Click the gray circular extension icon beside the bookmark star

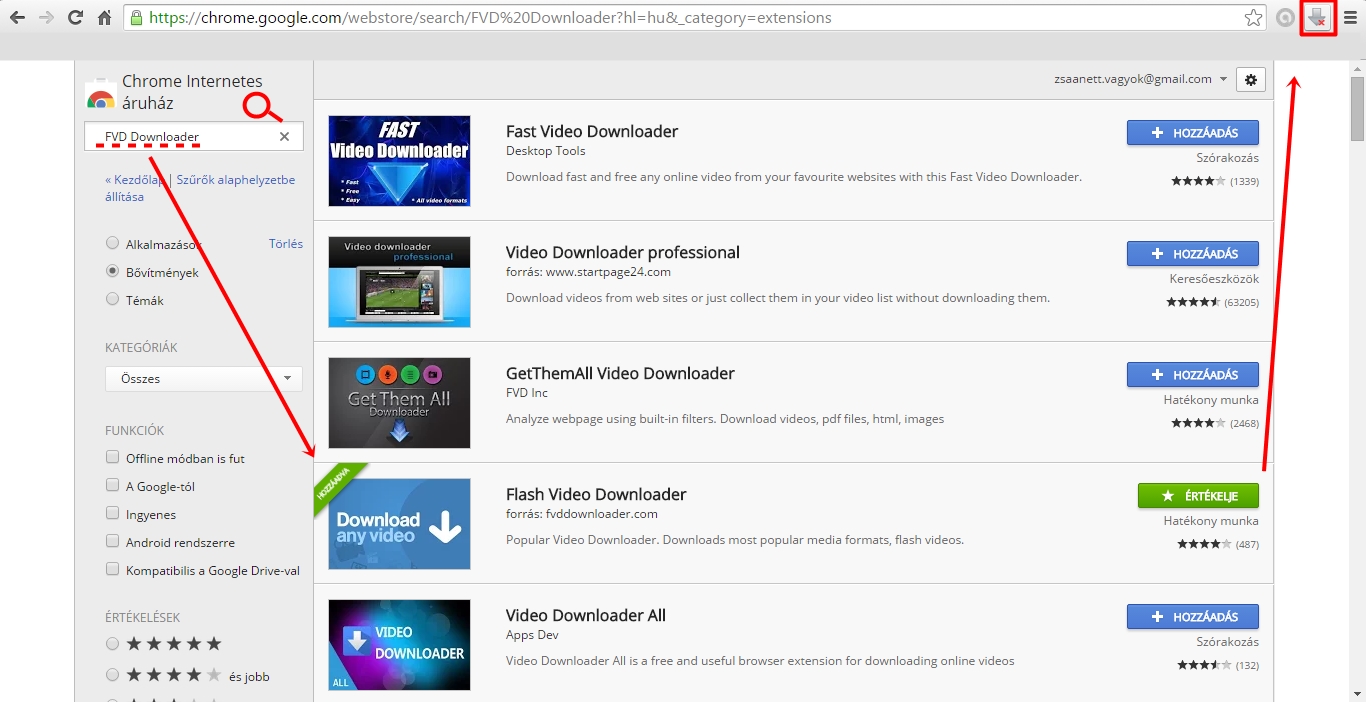pos(1285,17)
